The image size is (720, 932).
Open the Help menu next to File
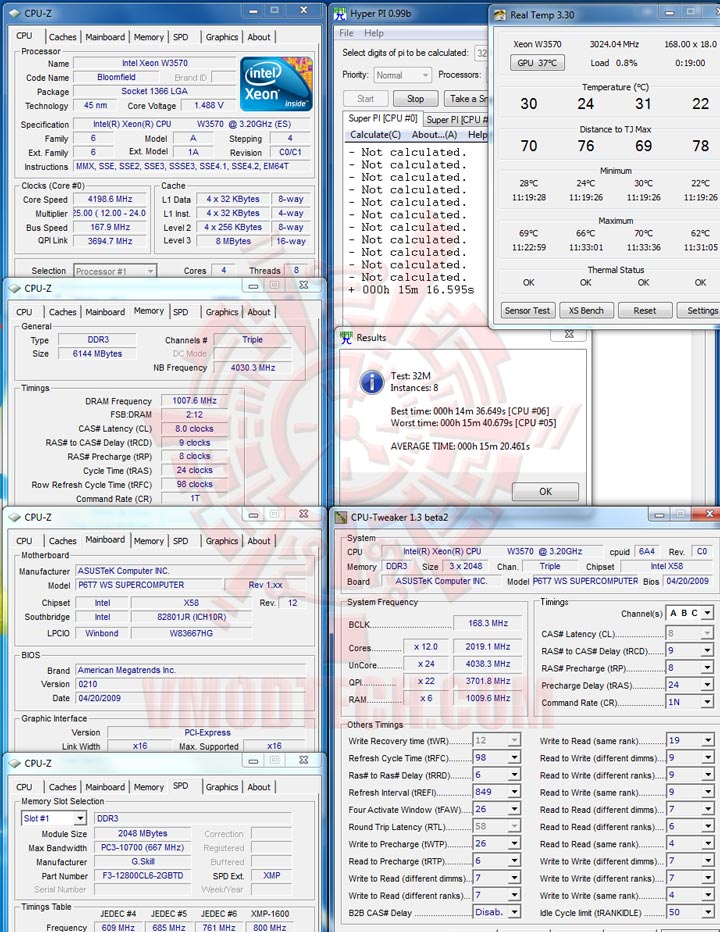click(x=374, y=33)
